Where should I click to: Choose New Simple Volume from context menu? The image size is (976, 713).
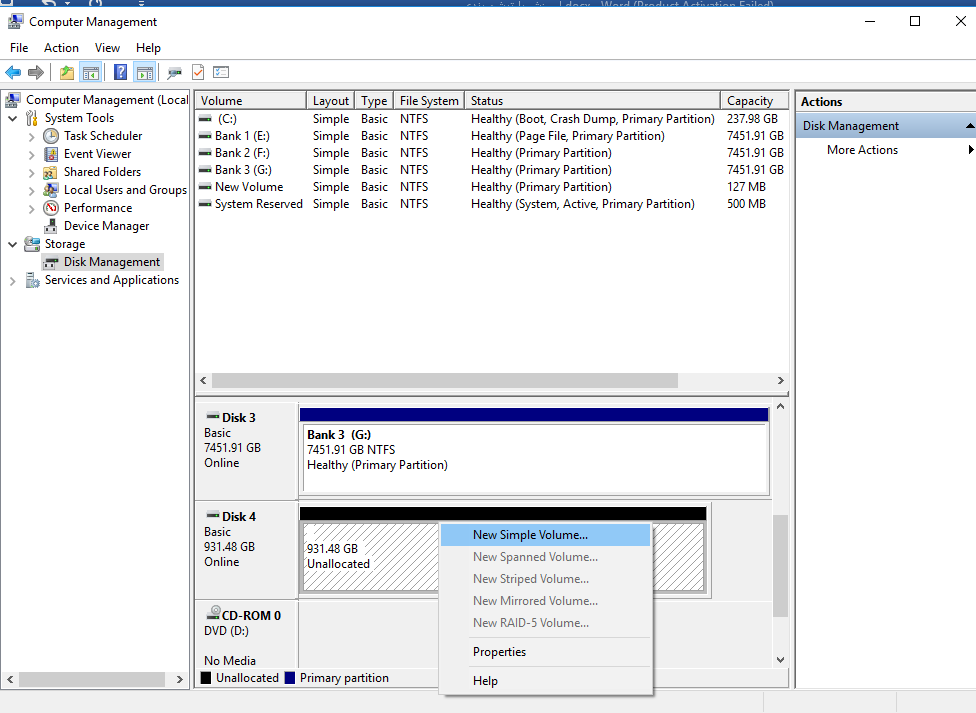point(530,535)
